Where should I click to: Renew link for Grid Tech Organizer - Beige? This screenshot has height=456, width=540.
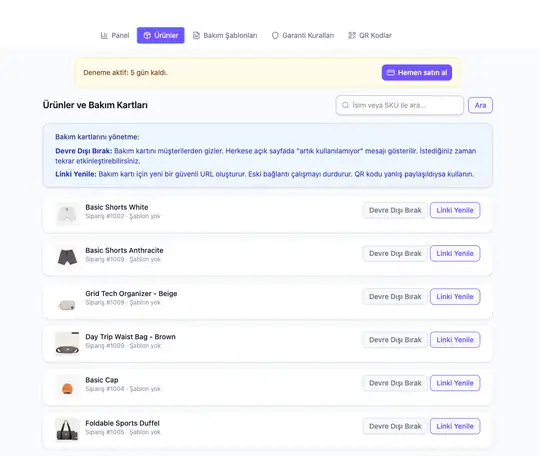coord(455,297)
